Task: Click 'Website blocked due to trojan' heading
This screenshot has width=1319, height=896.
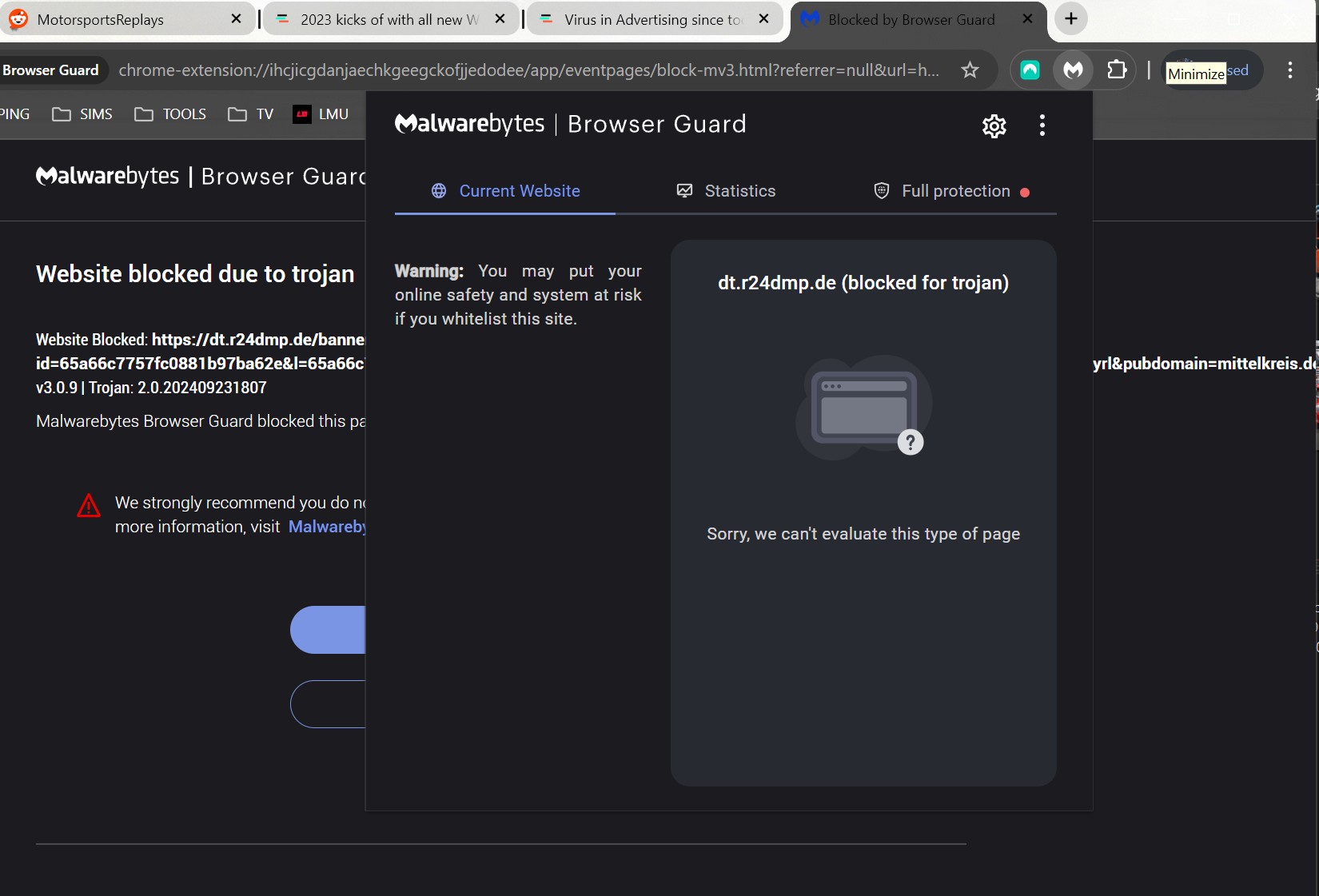Action: 195,274
